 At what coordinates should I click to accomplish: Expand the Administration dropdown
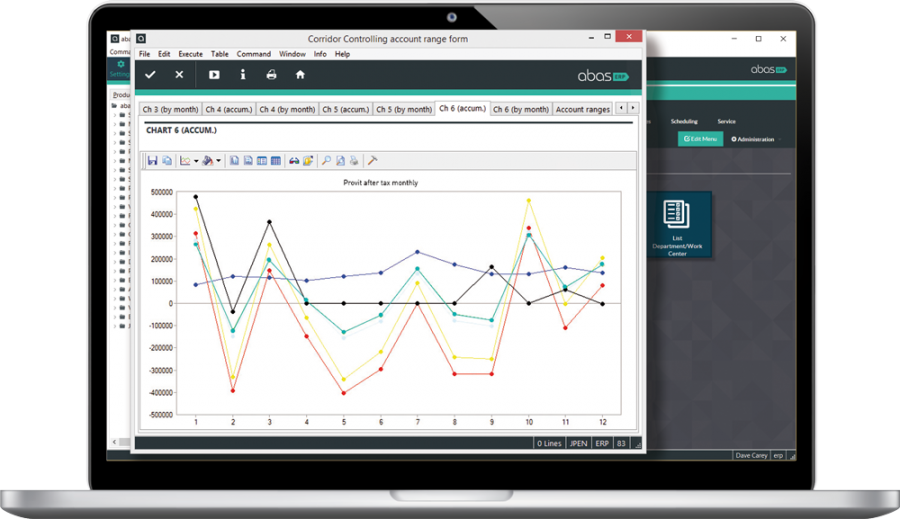pyautogui.click(x=753, y=139)
